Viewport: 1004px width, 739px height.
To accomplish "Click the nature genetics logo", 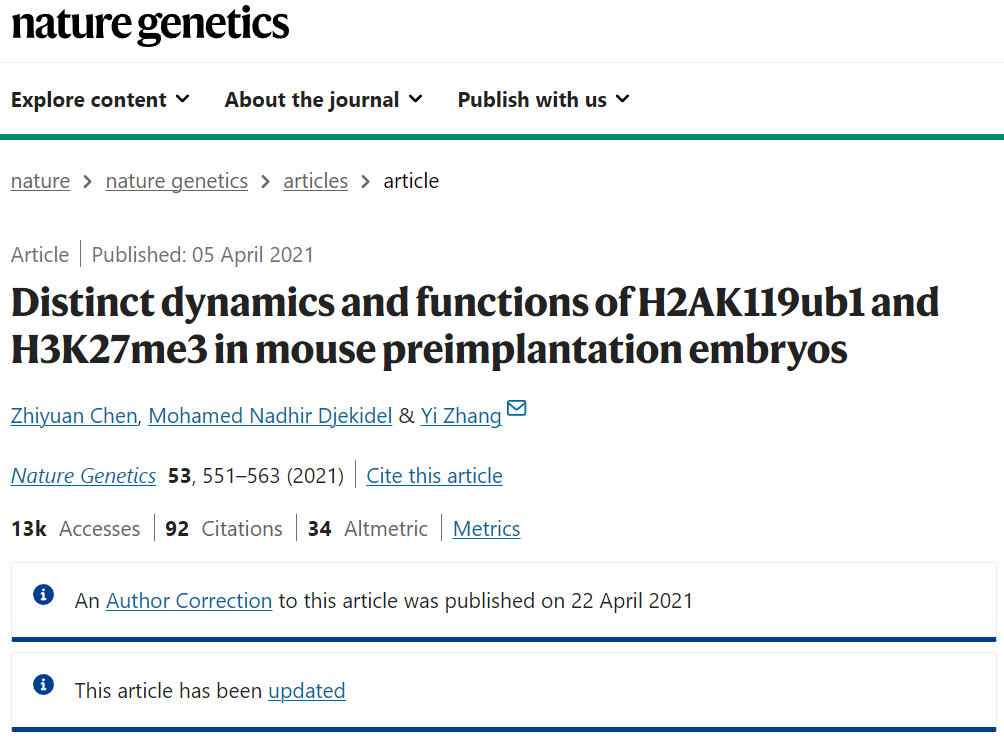I will click(150, 26).
